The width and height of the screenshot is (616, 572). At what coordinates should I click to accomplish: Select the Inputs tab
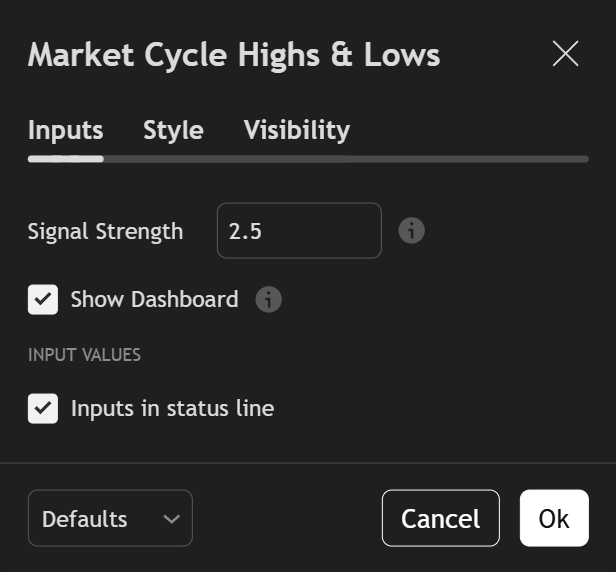pyautogui.click(x=65, y=130)
